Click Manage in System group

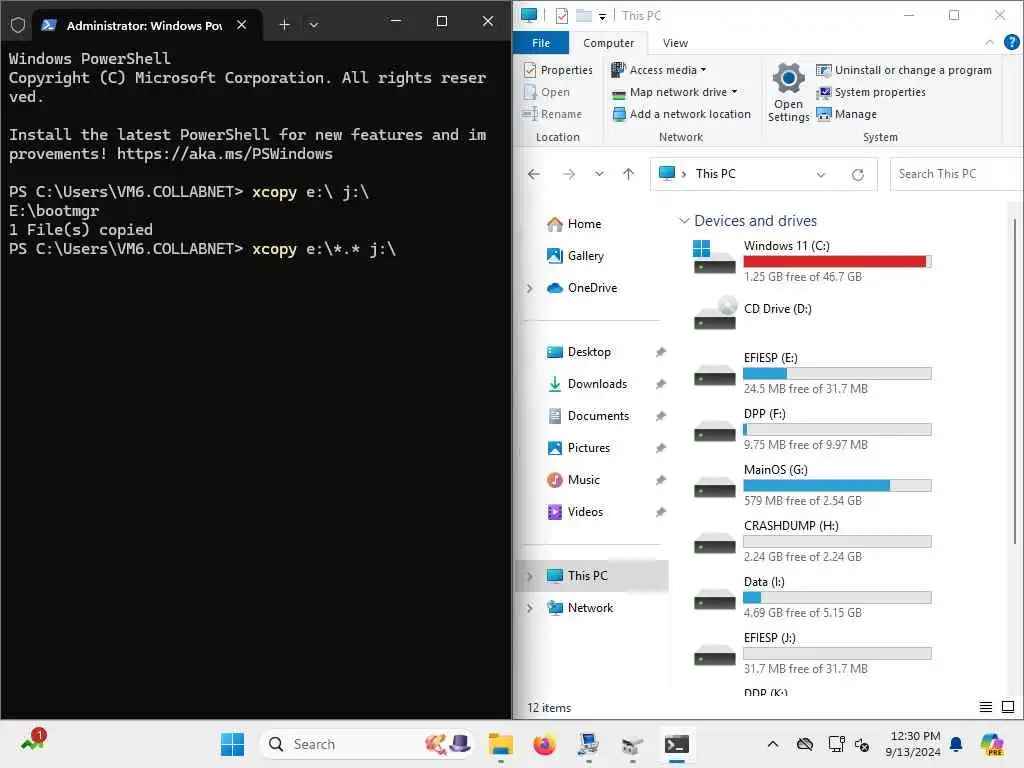point(846,114)
